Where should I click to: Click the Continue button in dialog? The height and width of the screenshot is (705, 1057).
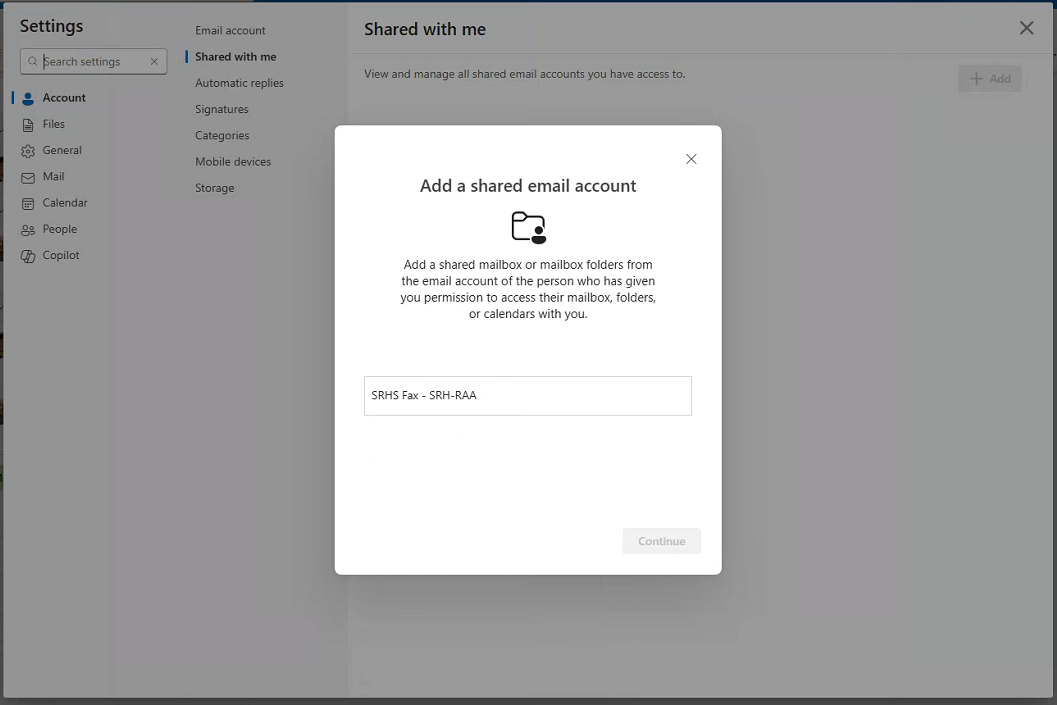661,541
